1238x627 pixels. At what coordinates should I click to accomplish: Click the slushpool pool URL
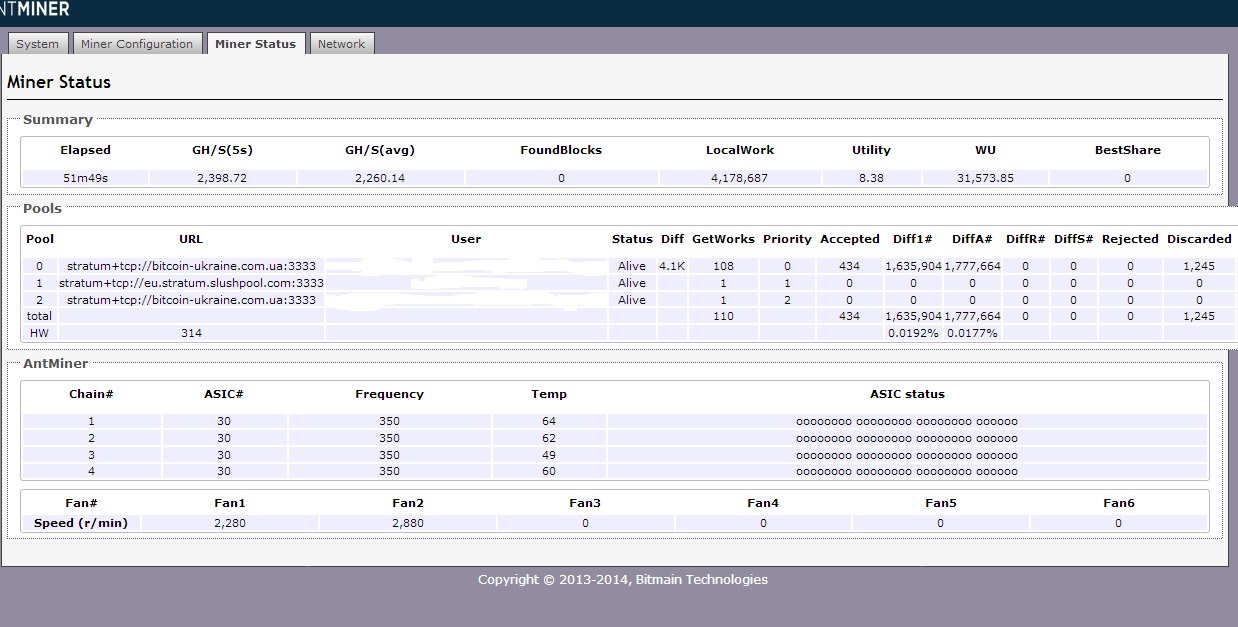pyautogui.click(x=191, y=283)
